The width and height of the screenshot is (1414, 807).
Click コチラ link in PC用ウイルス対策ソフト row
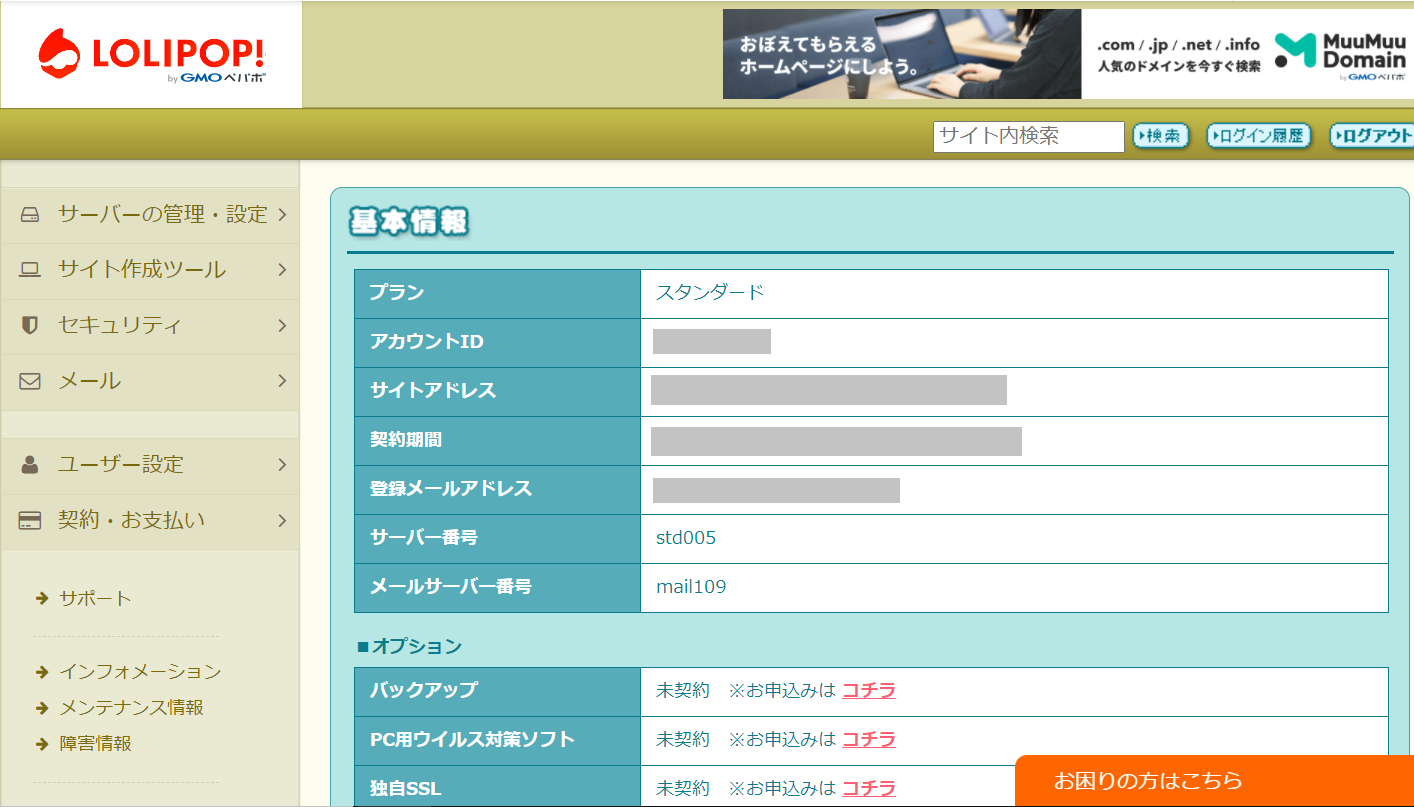[x=869, y=739]
